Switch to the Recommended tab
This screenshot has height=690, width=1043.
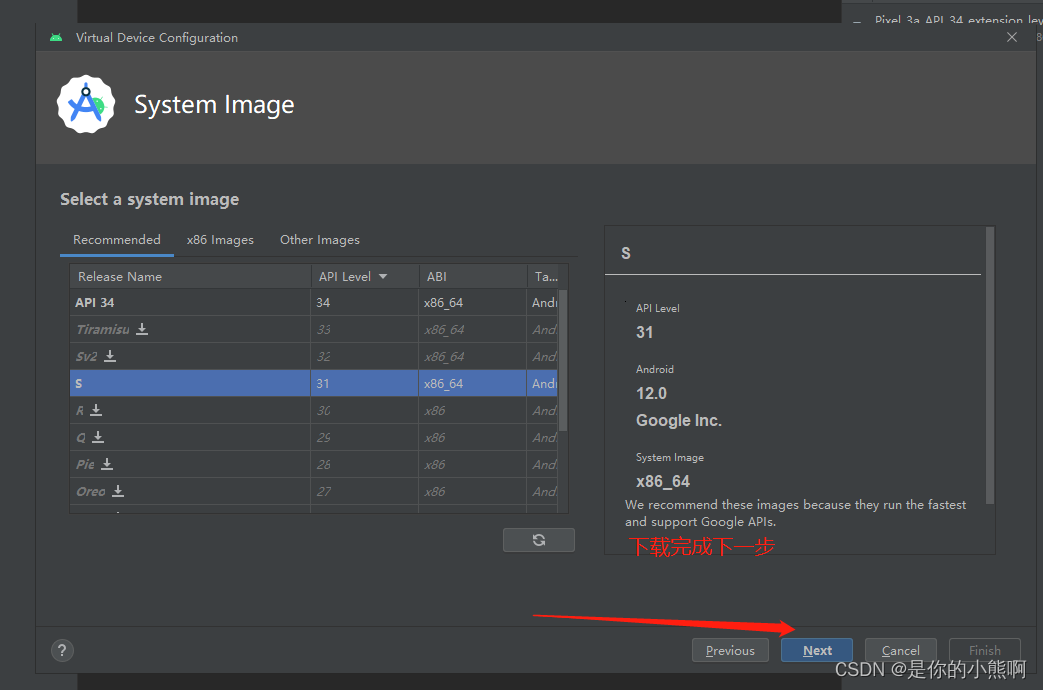coord(117,240)
